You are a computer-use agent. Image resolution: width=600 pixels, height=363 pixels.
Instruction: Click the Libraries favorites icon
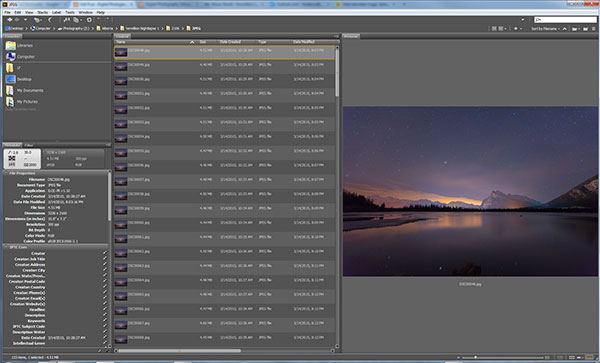(11, 46)
